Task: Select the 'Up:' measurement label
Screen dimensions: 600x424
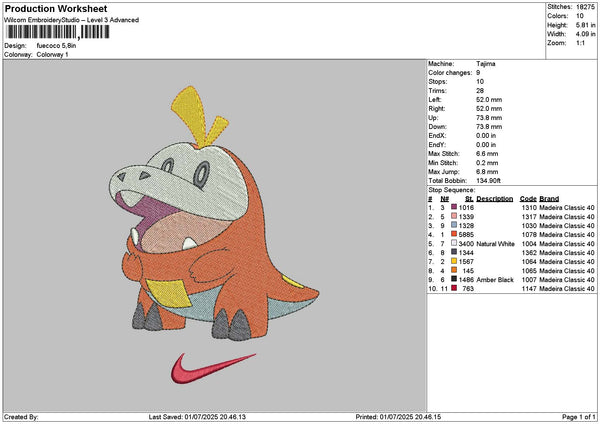Action: coord(433,118)
